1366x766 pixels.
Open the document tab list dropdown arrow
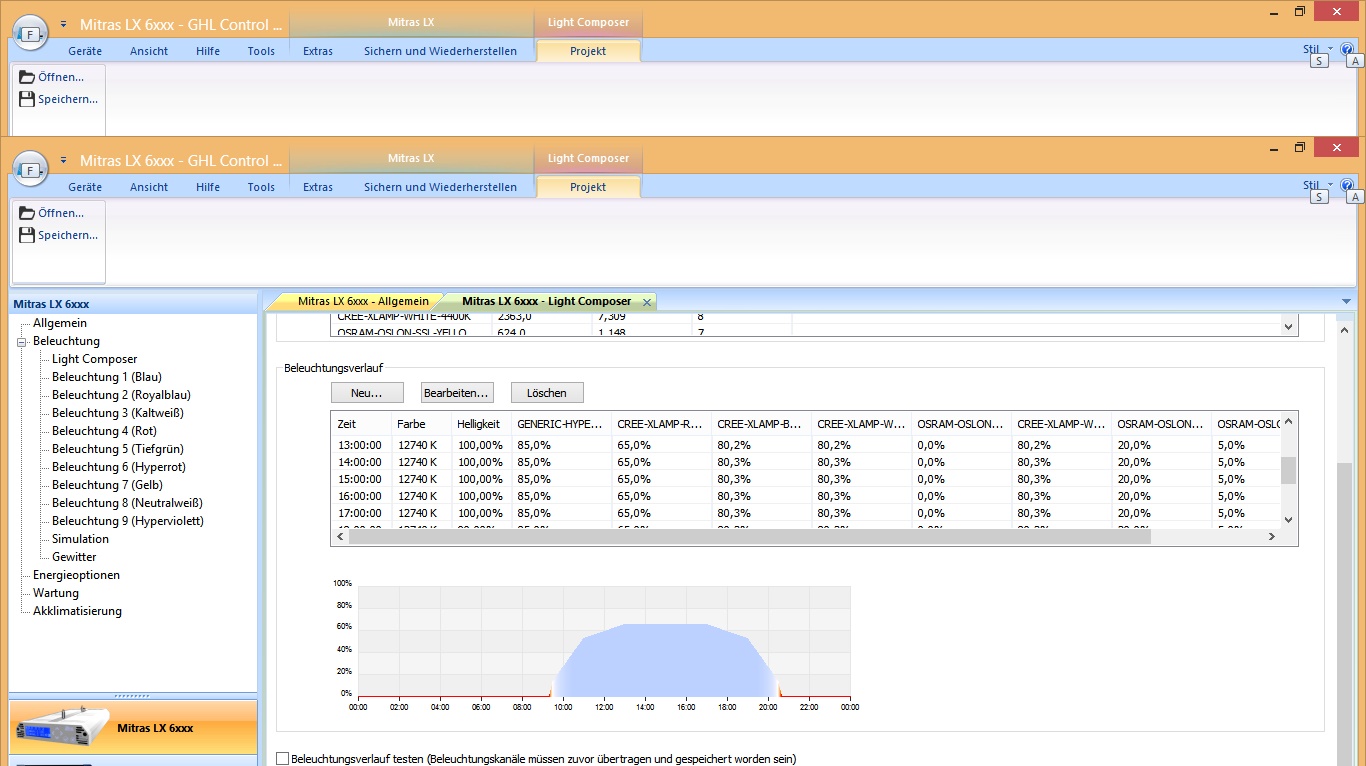point(1346,302)
